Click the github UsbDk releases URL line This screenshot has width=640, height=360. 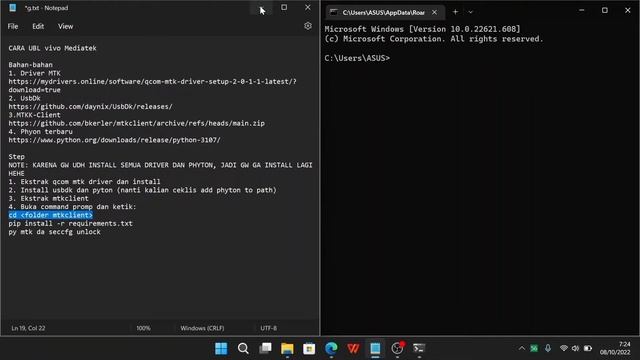pyautogui.click(x=91, y=107)
